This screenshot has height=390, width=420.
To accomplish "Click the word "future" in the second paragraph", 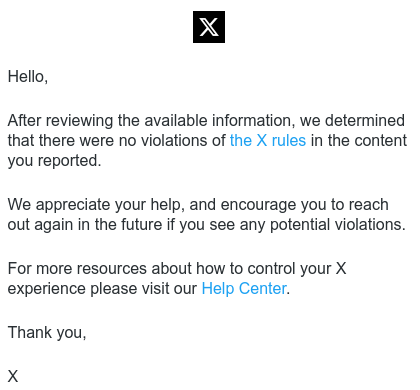I will [141, 225].
